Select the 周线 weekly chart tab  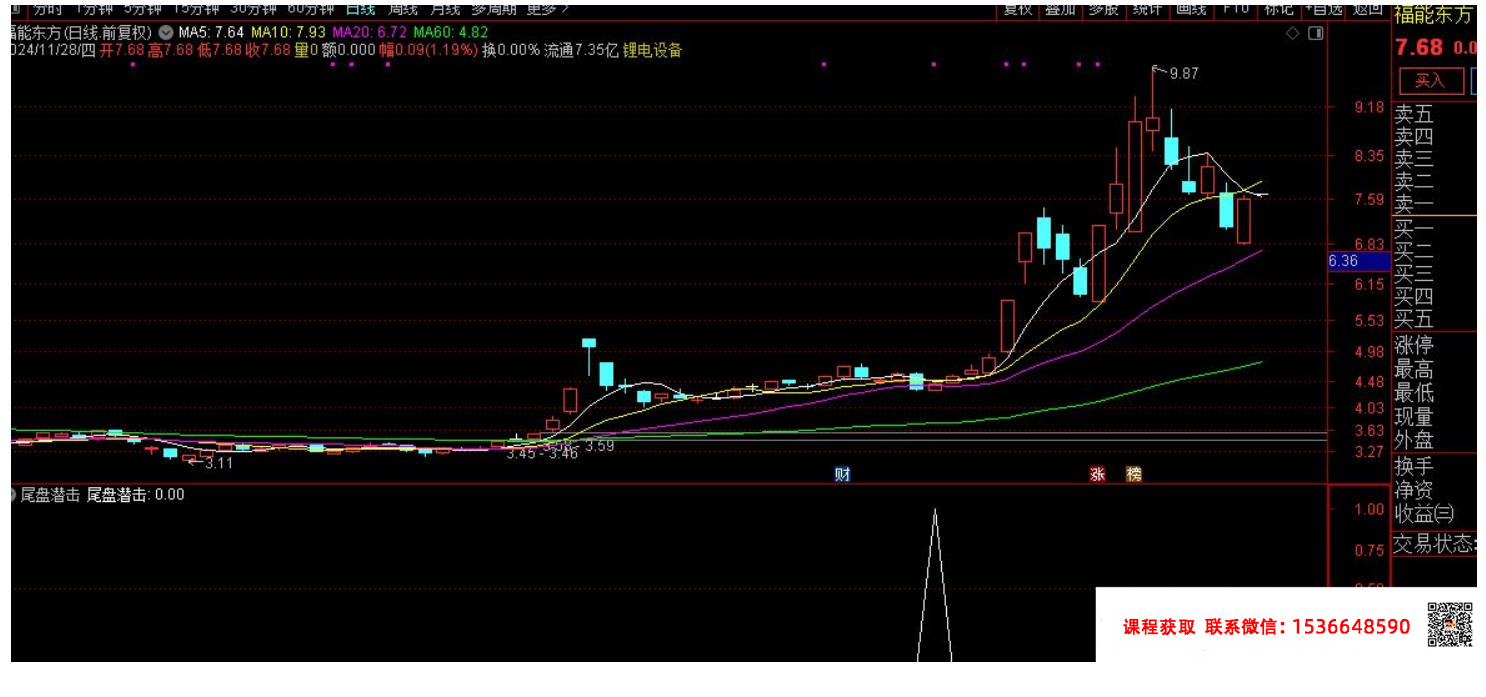pyautogui.click(x=403, y=8)
